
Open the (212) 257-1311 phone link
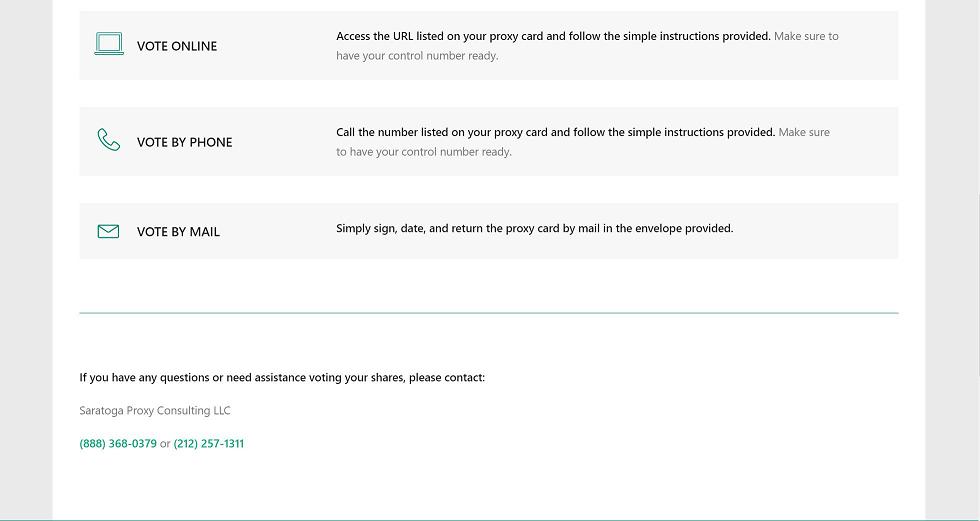(x=209, y=444)
